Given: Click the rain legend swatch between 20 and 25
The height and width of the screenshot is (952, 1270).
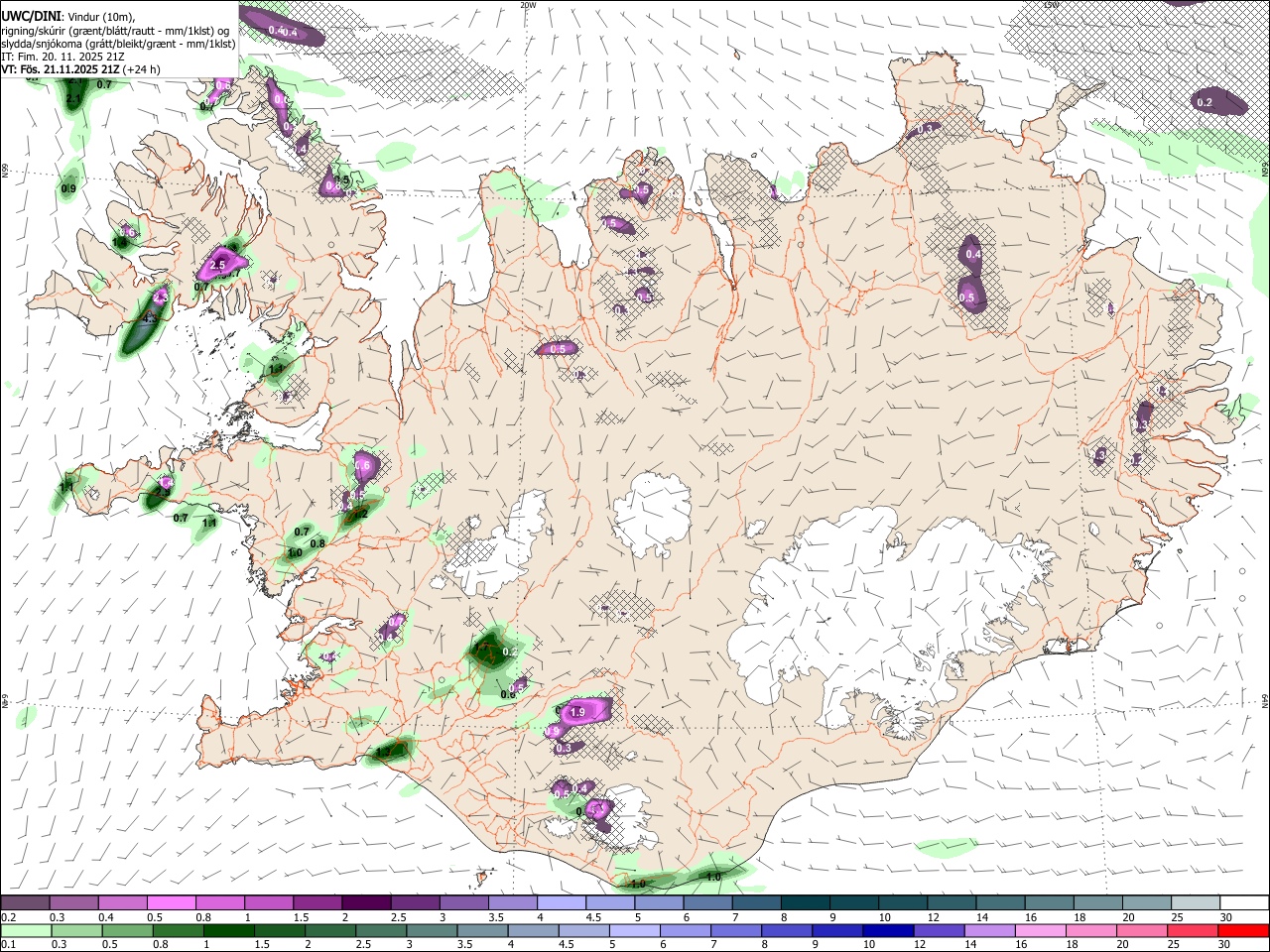Looking at the screenshot, I should (1141, 929).
